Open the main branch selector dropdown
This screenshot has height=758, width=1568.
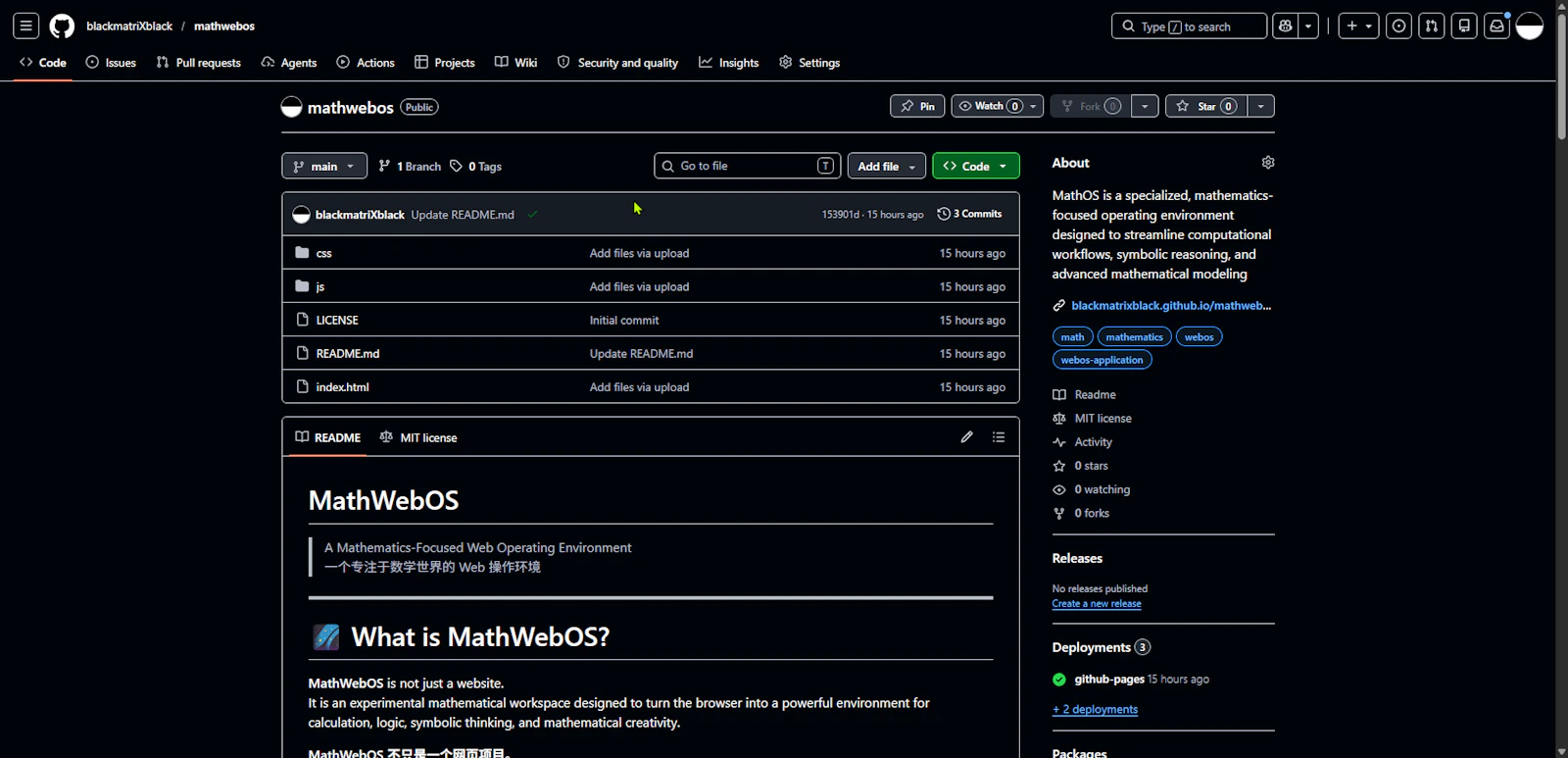[x=324, y=167]
